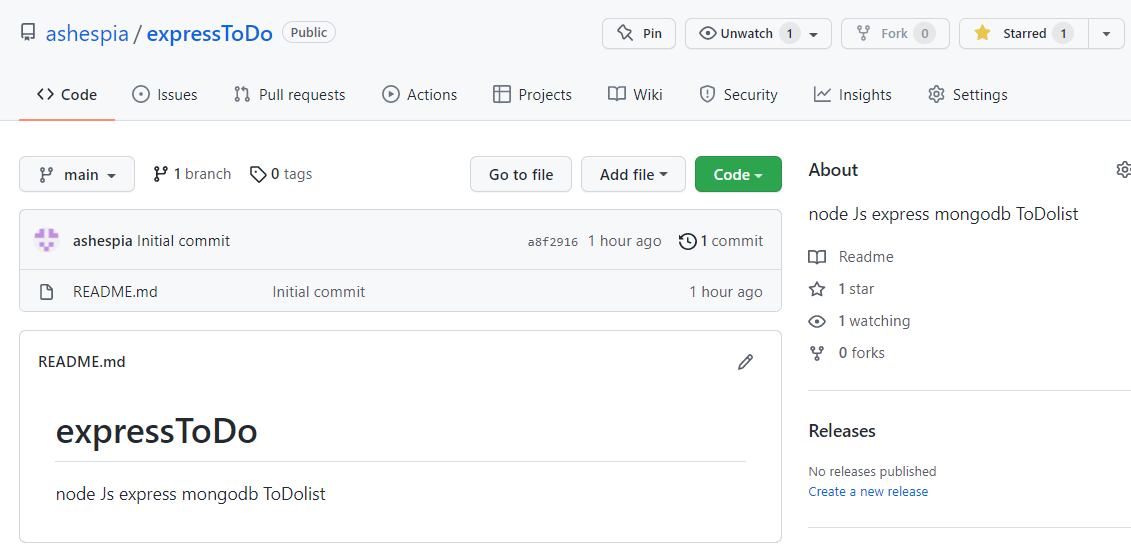Click the README.md header of the preview panel
Screen dimensions: 1131x554
[82, 361]
